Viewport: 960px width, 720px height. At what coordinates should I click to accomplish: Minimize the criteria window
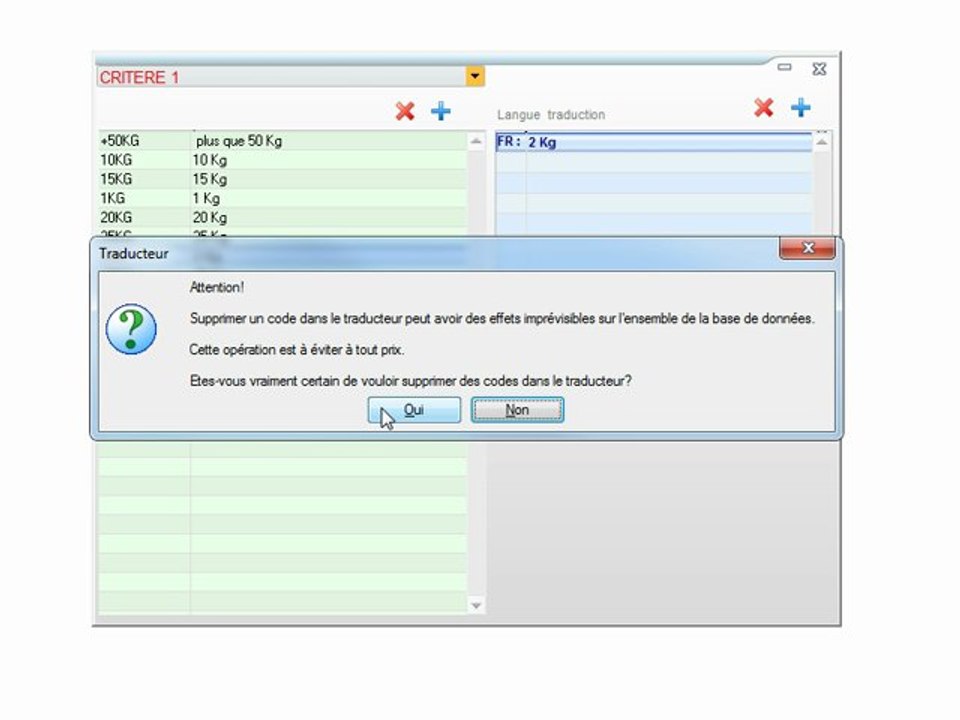(x=784, y=67)
